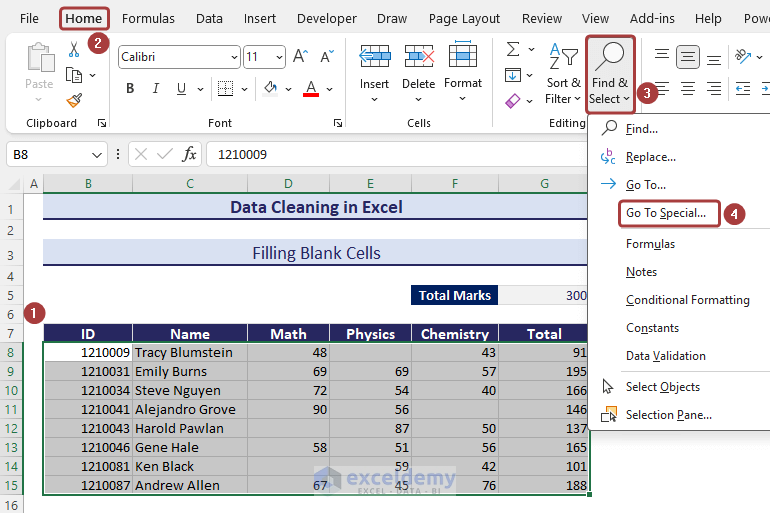Click the Format cells icon
The width and height of the screenshot is (770, 513).
click(463, 54)
